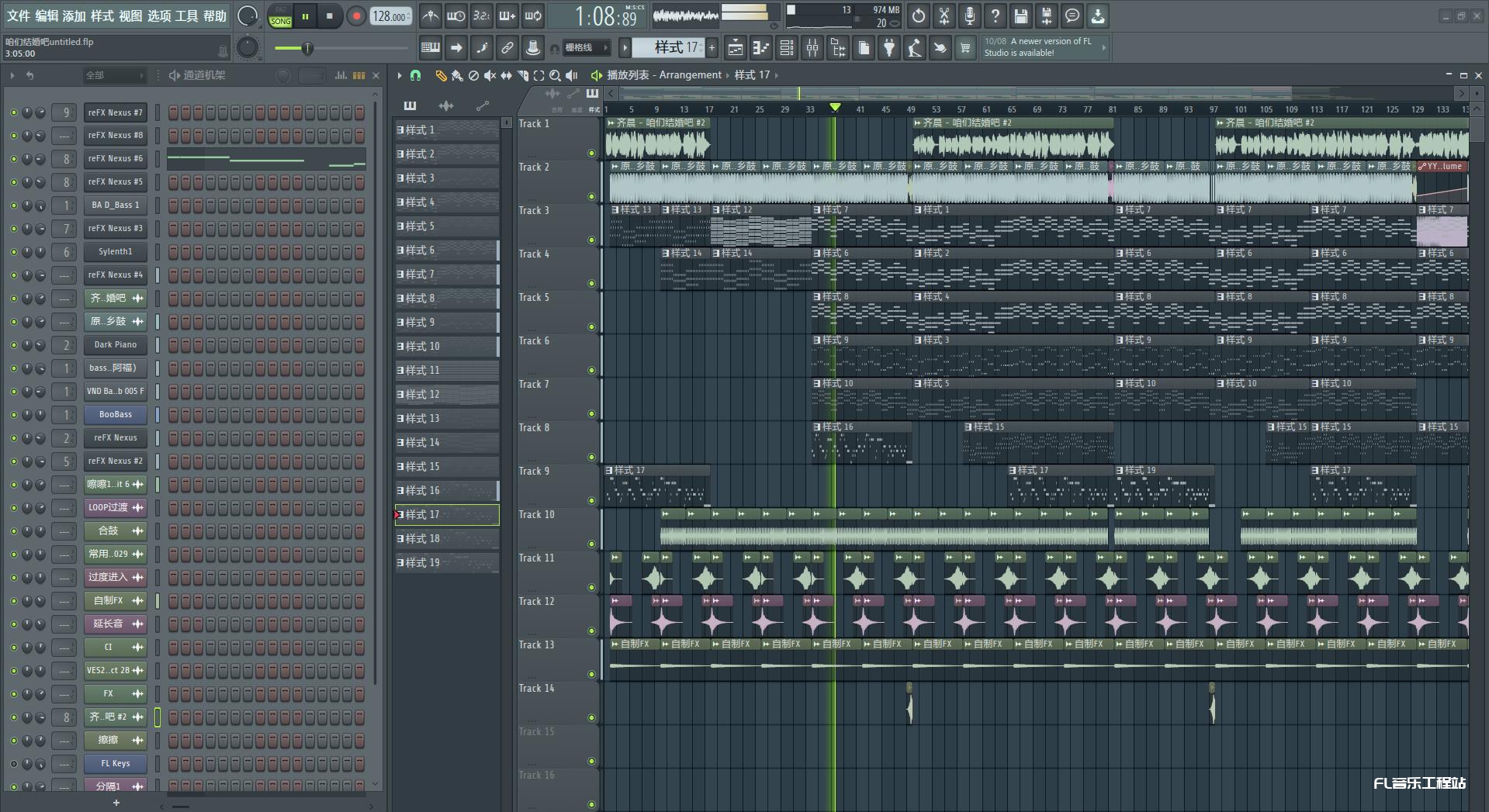Viewport: 1489px width, 812px height.
Task: Open the 工具 menu
Action: coord(186,16)
